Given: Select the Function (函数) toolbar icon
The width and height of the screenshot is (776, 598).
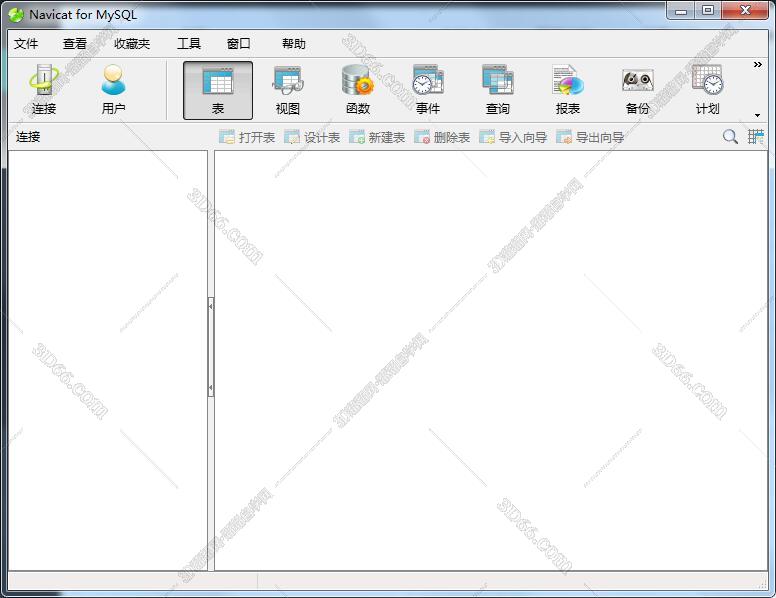Looking at the screenshot, I should 357,90.
